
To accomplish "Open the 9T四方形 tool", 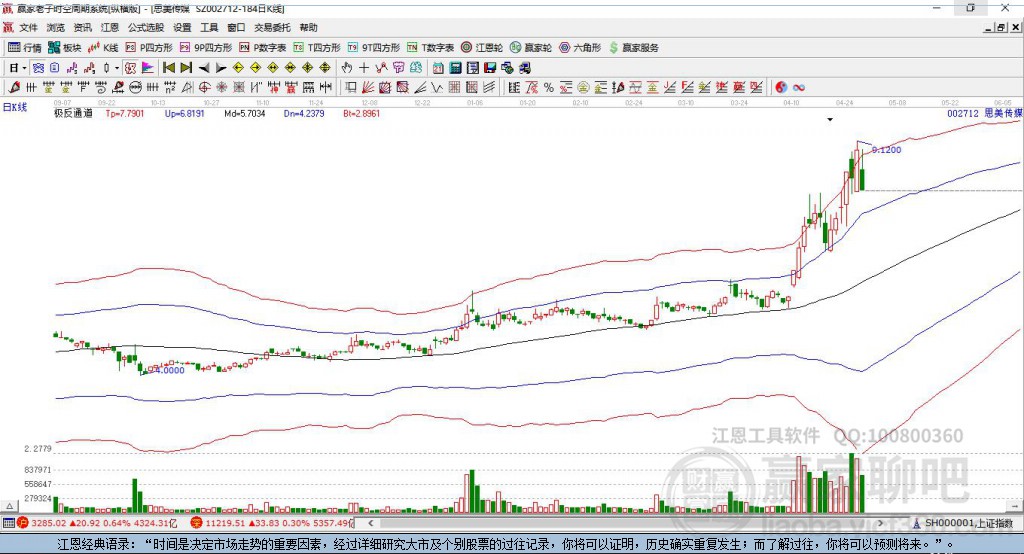I will 374,48.
